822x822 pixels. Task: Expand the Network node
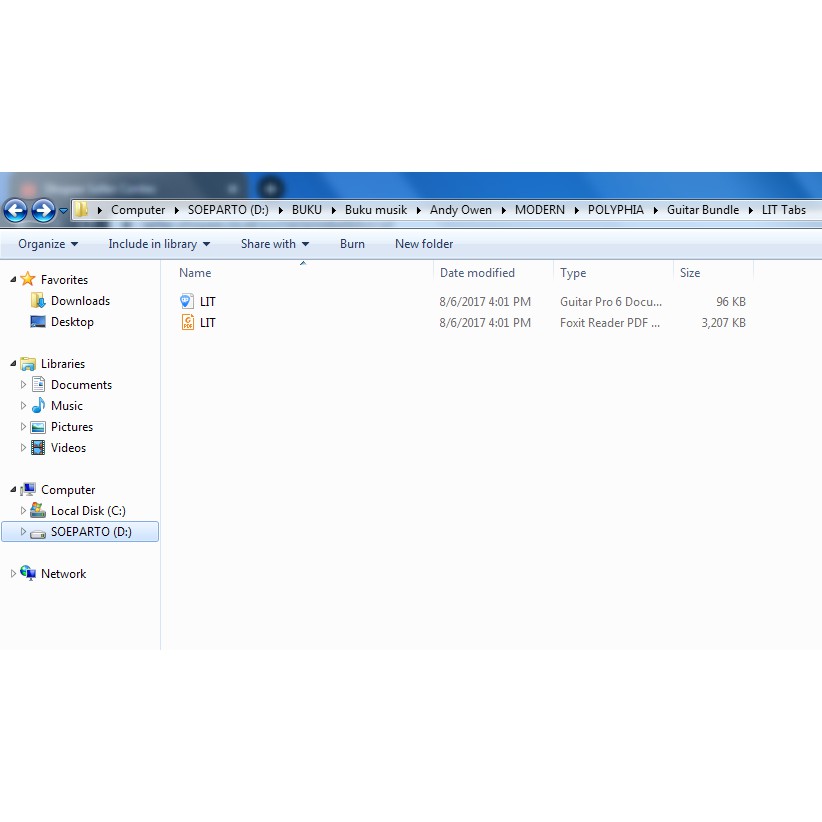point(13,574)
